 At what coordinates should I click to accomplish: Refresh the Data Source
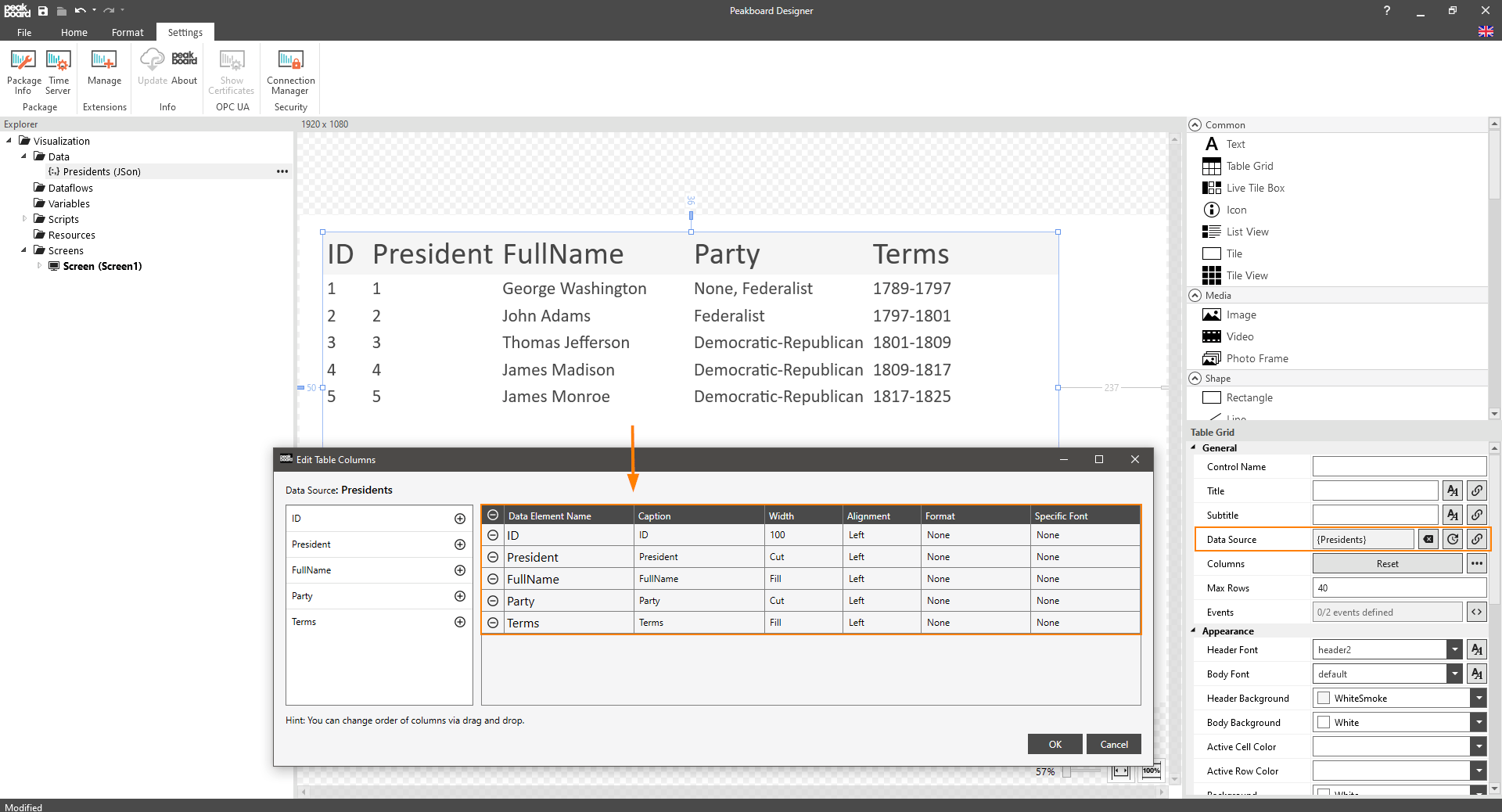click(x=1453, y=539)
